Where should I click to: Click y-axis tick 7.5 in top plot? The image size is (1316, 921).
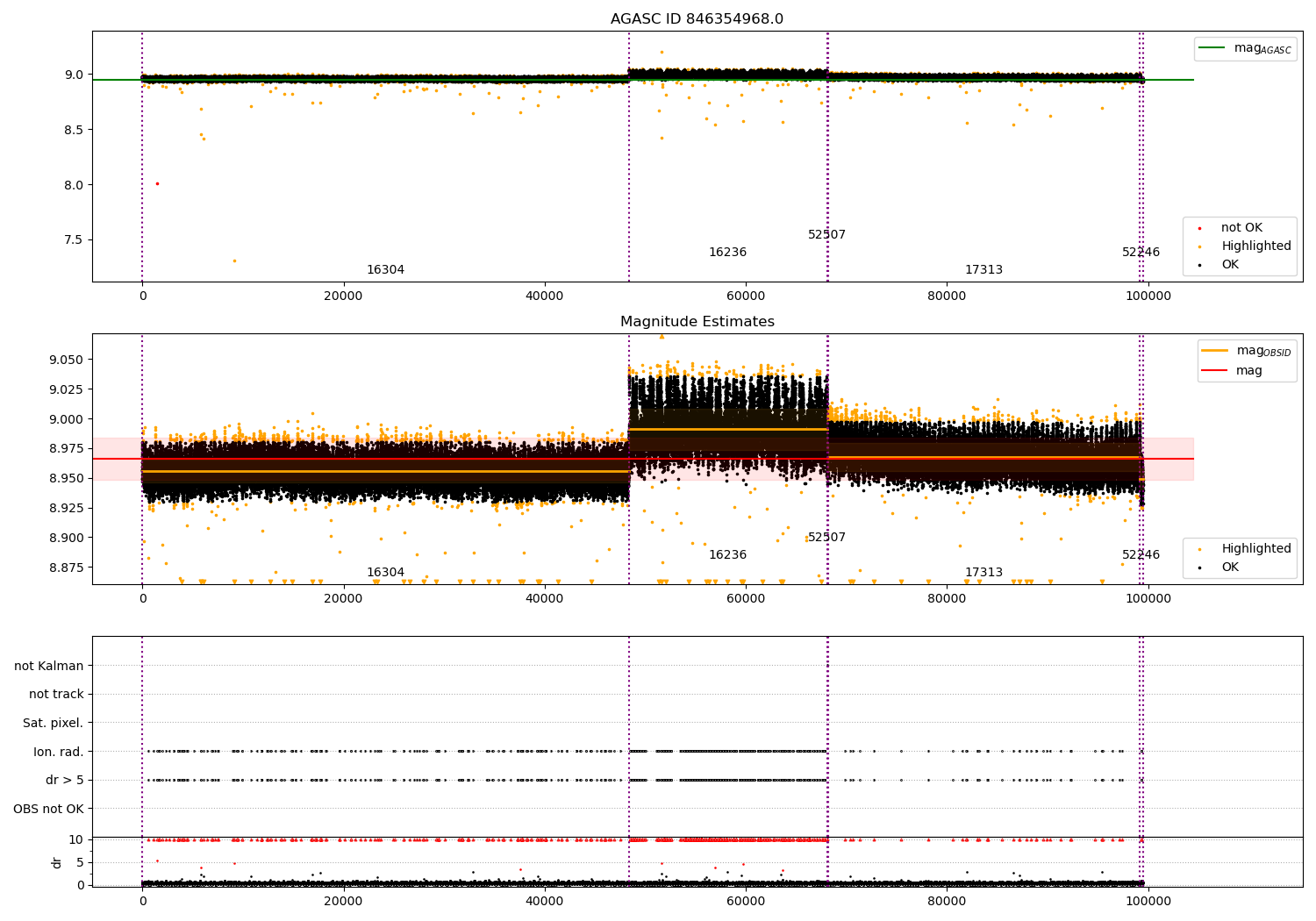point(72,240)
